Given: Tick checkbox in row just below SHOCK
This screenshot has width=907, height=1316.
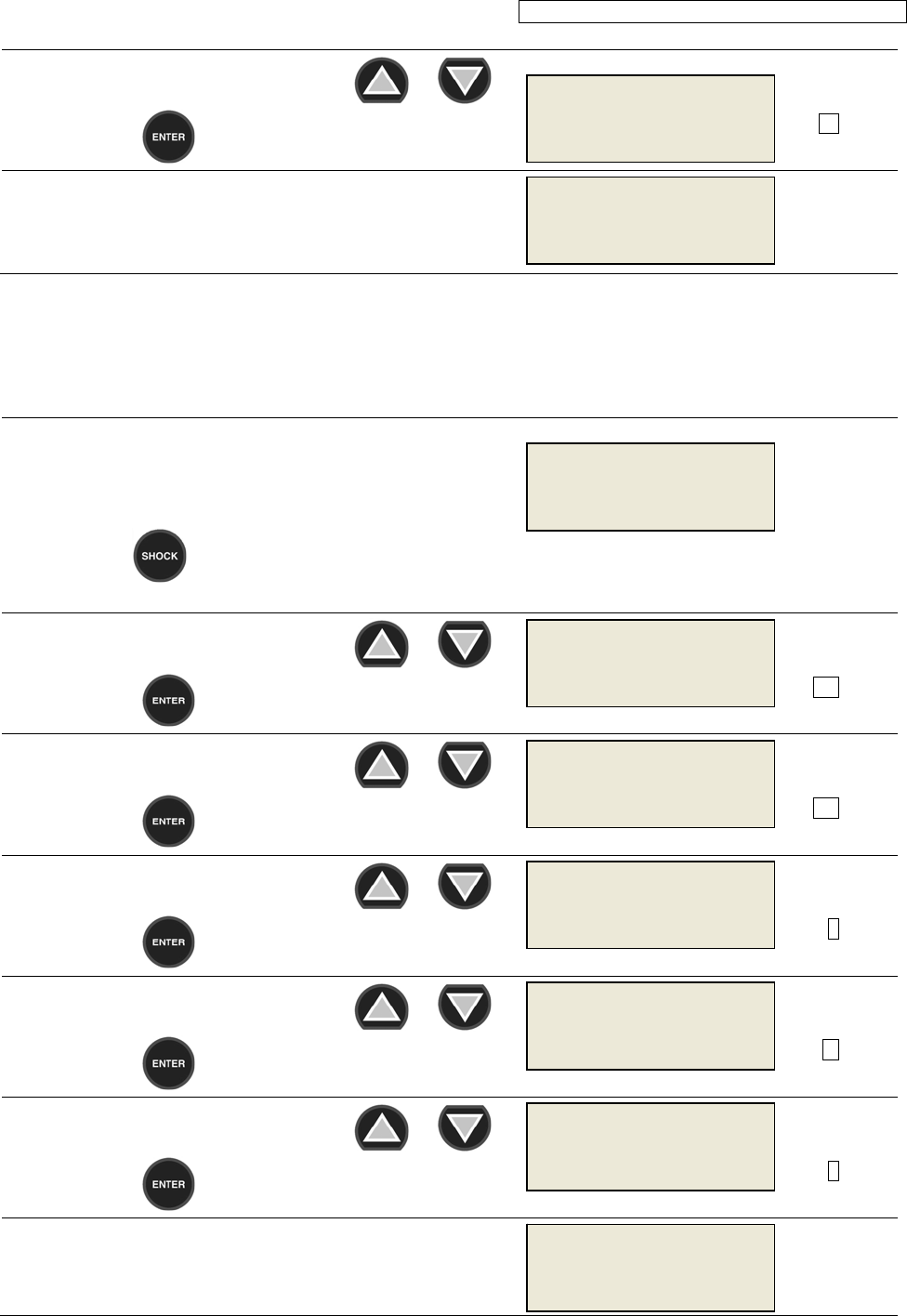Looking at the screenshot, I should pyautogui.click(x=825, y=687).
